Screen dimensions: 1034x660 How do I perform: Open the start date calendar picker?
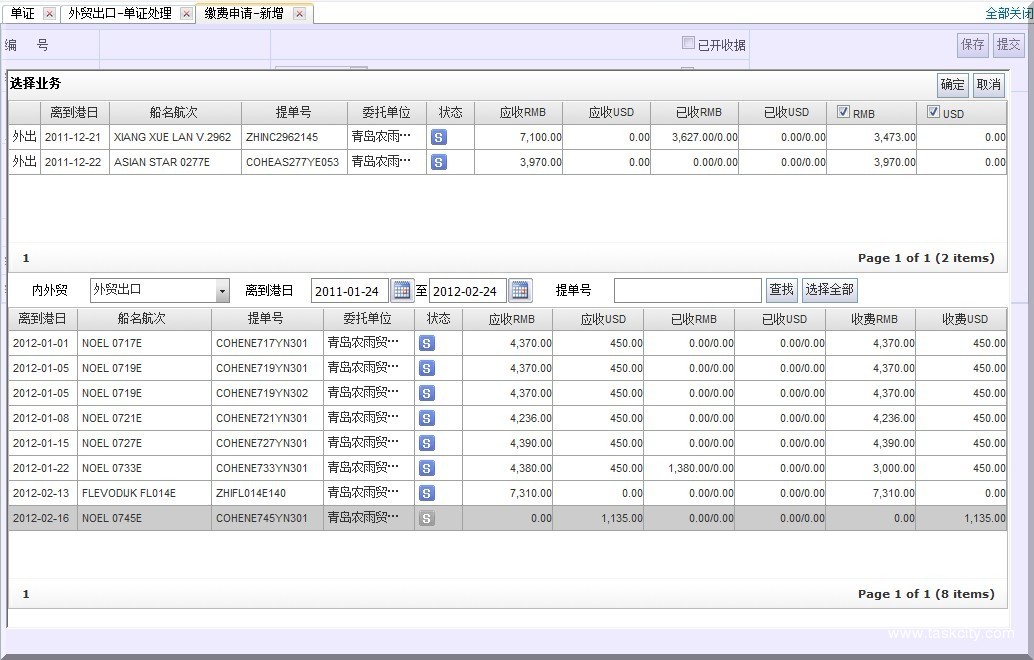point(402,289)
